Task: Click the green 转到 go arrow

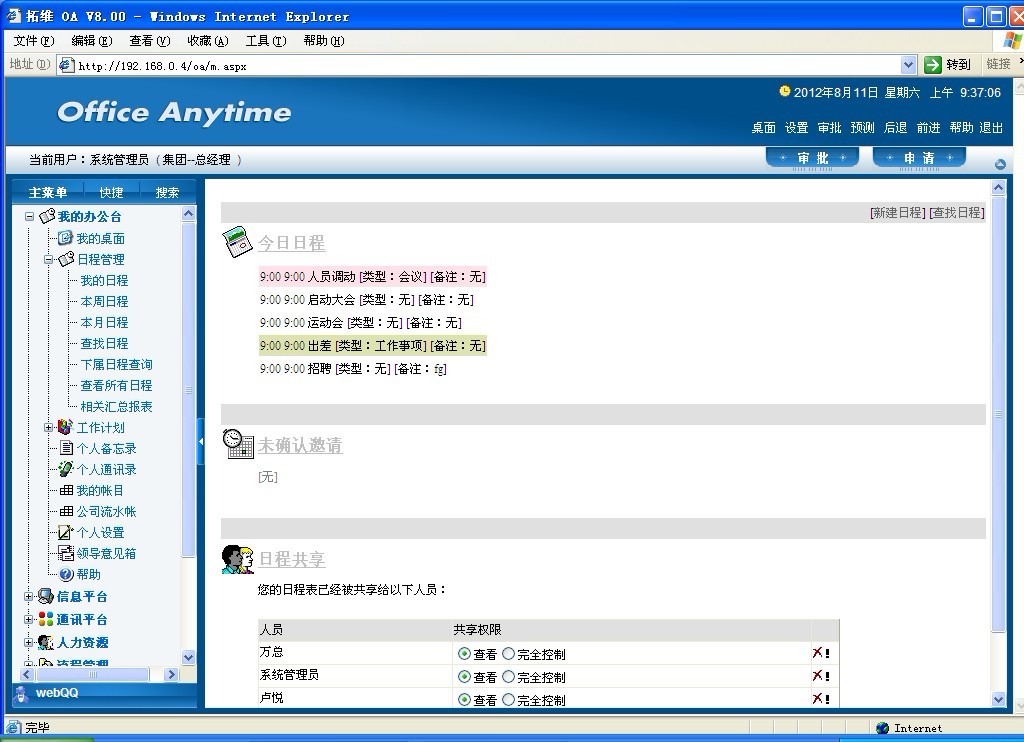Action: tap(933, 64)
